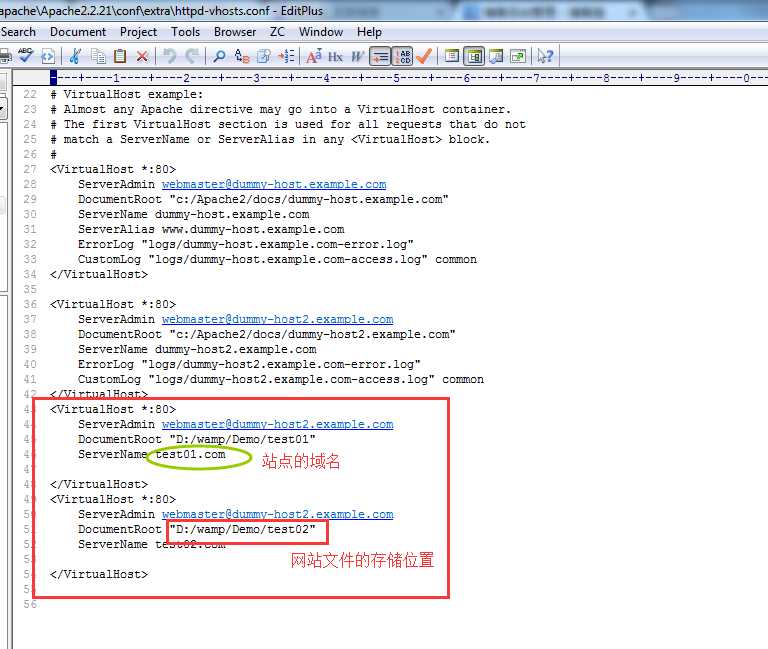
Task: Click the context Help arrow-question icon
Action: tap(545, 56)
